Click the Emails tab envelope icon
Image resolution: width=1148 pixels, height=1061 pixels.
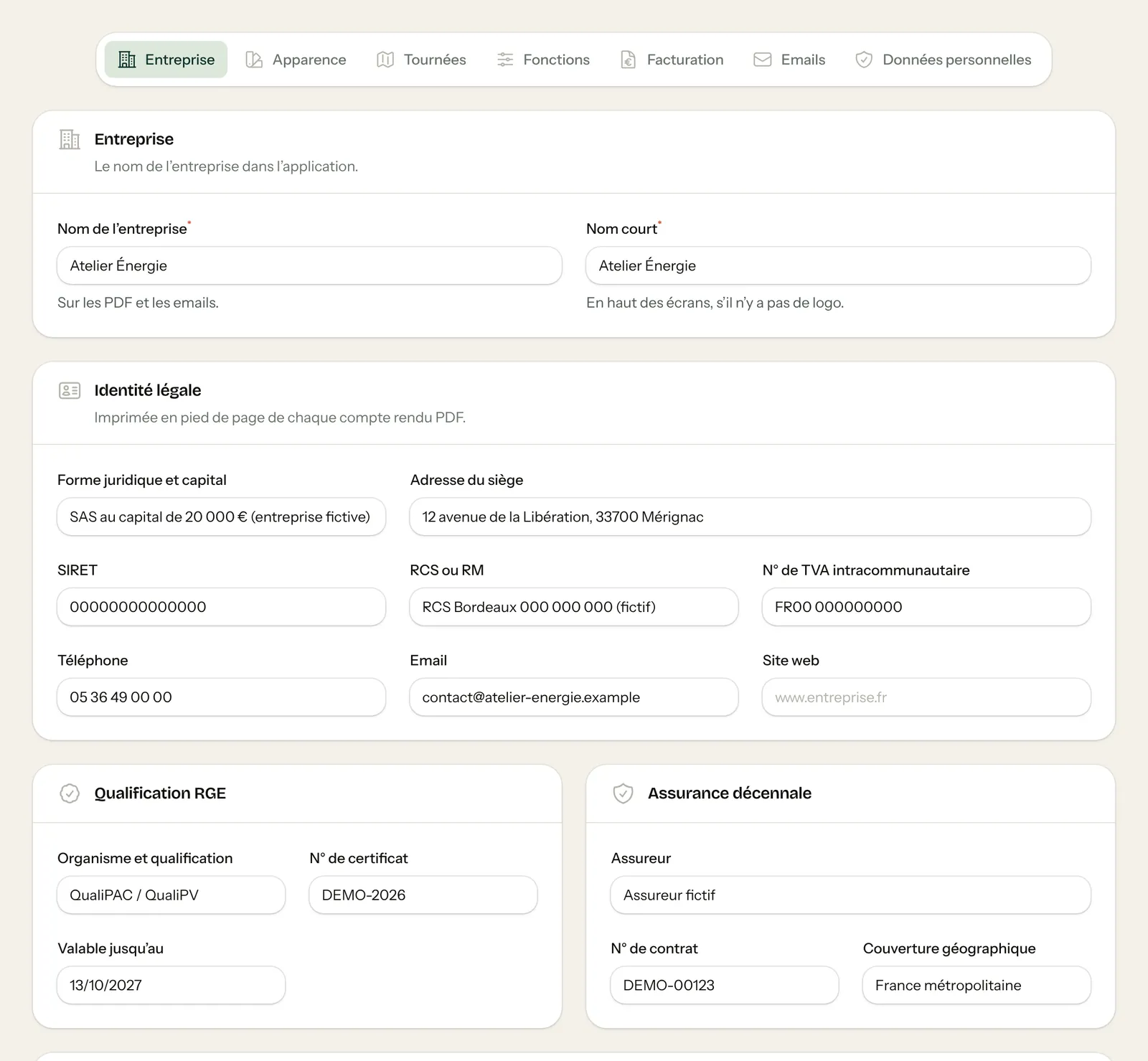pyautogui.click(x=763, y=60)
